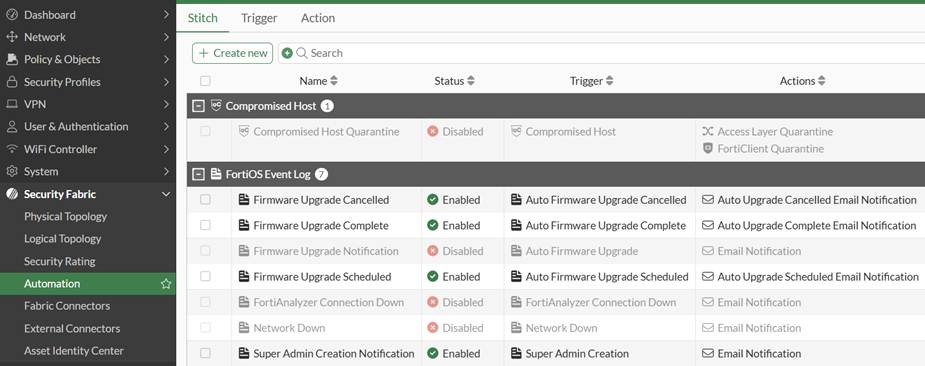
Task: Check the Super Admin Creation Notification checkbox
Action: coord(205,353)
